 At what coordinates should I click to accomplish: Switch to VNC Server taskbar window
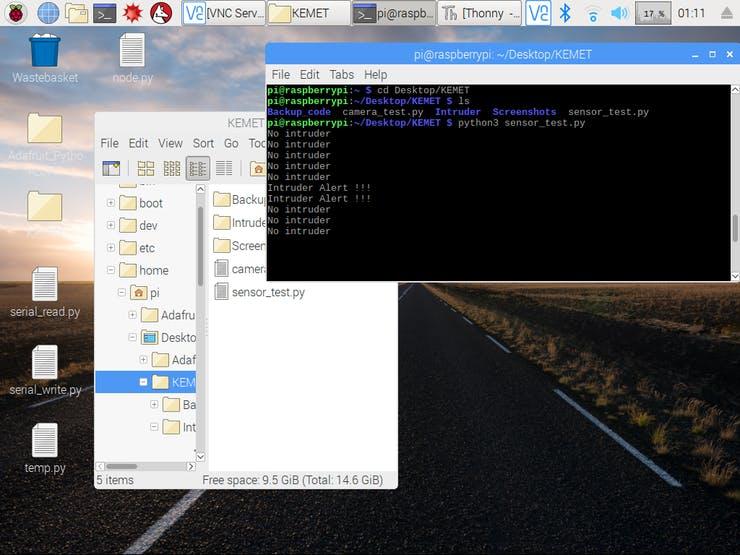point(224,13)
